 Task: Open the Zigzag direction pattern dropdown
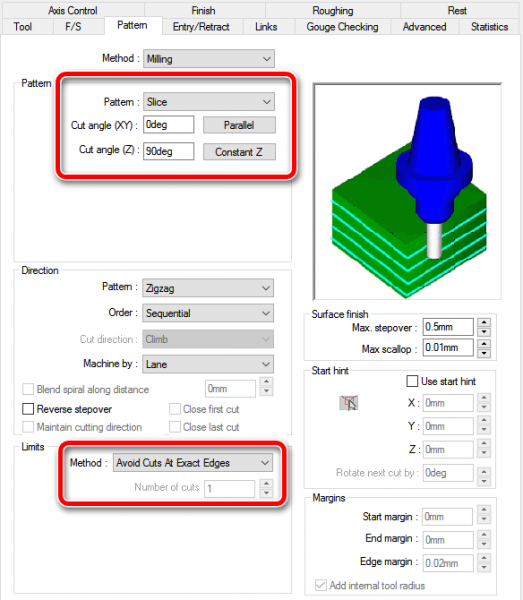[x=208, y=288]
